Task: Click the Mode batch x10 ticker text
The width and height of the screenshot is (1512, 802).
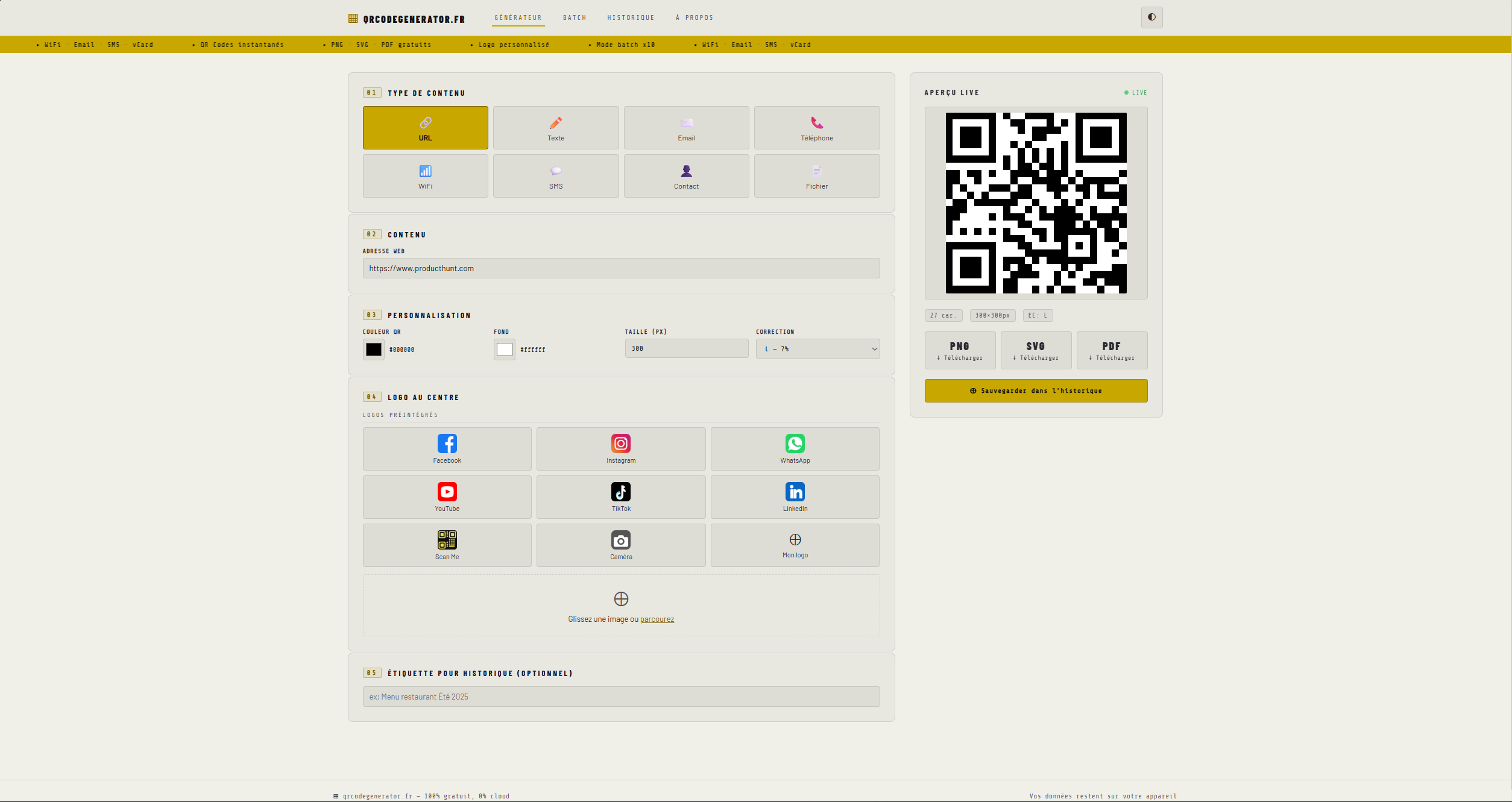Action: [622, 45]
